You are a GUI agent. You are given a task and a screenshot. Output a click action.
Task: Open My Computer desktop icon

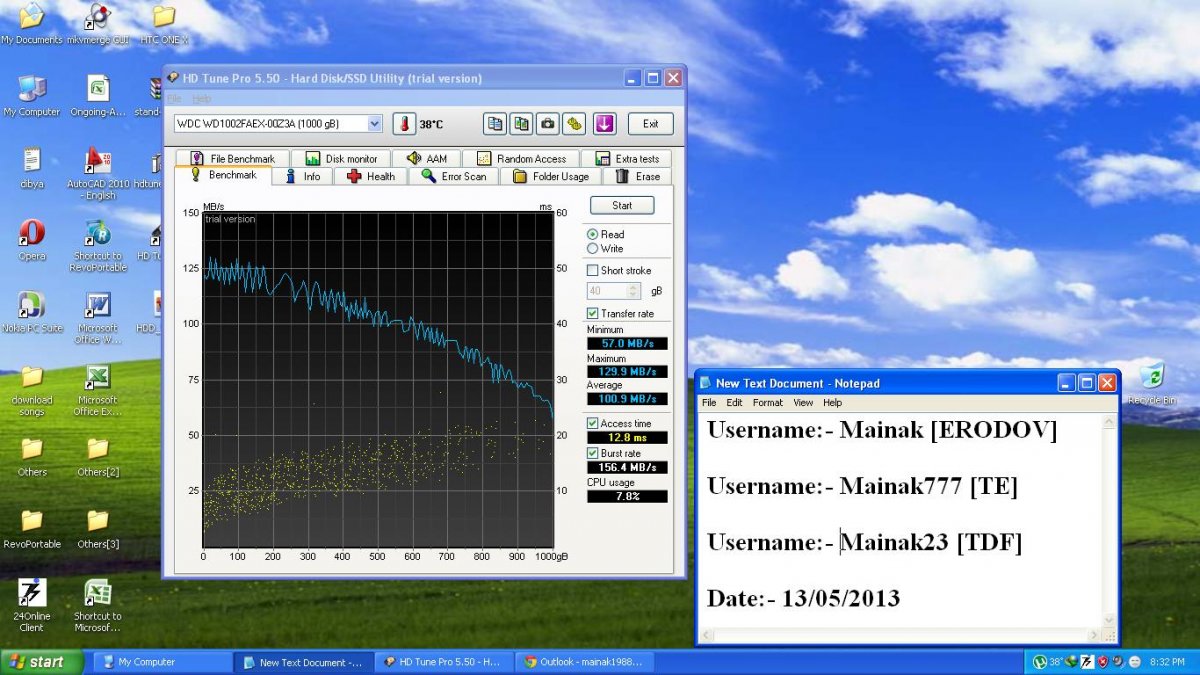pos(31,96)
